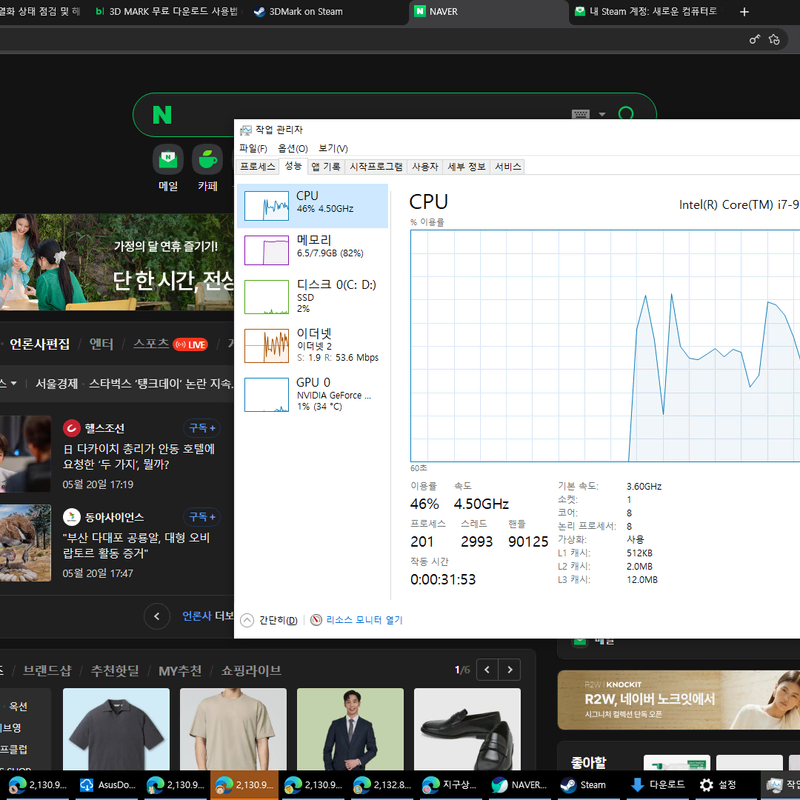800x800 pixels.
Task: Open the beige t-shirt product thumbnail
Action: (x=233, y=729)
